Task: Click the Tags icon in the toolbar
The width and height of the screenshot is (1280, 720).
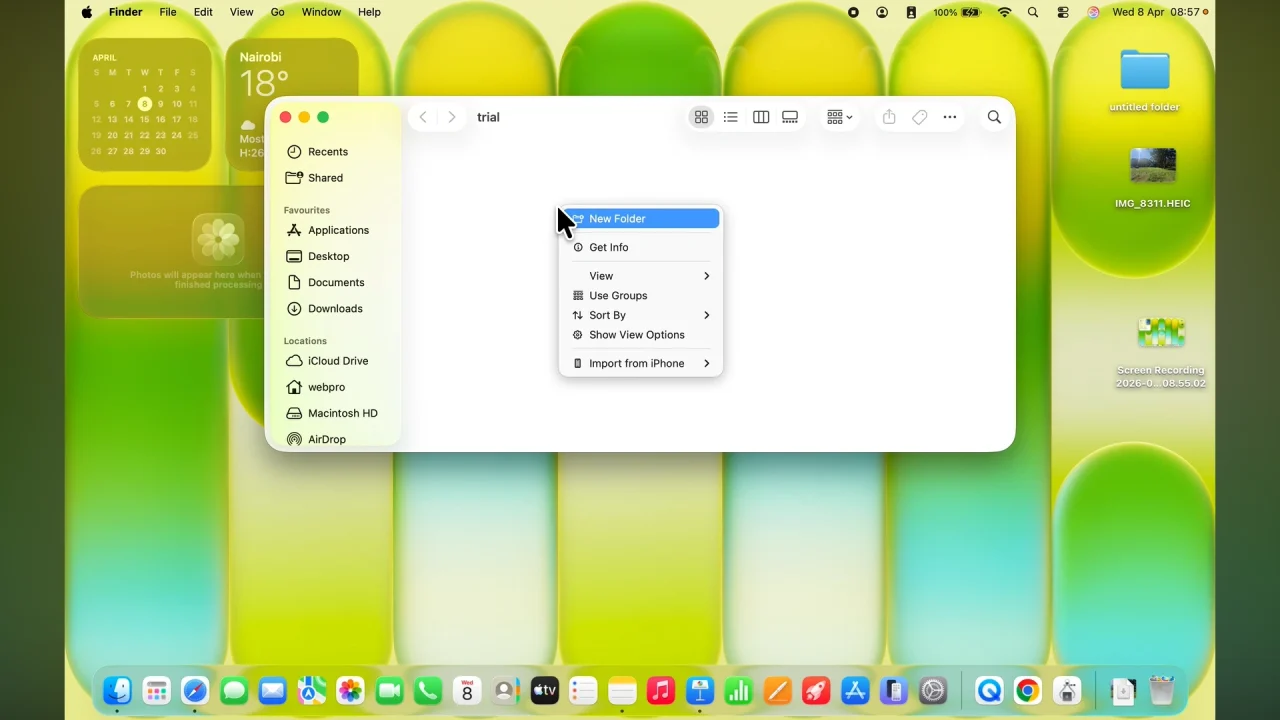Action: pos(919,117)
